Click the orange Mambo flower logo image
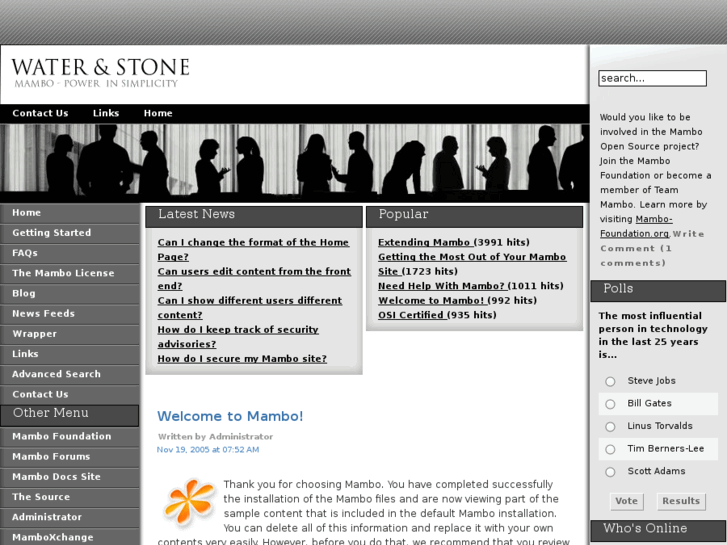The height and width of the screenshot is (545, 727). (190, 503)
